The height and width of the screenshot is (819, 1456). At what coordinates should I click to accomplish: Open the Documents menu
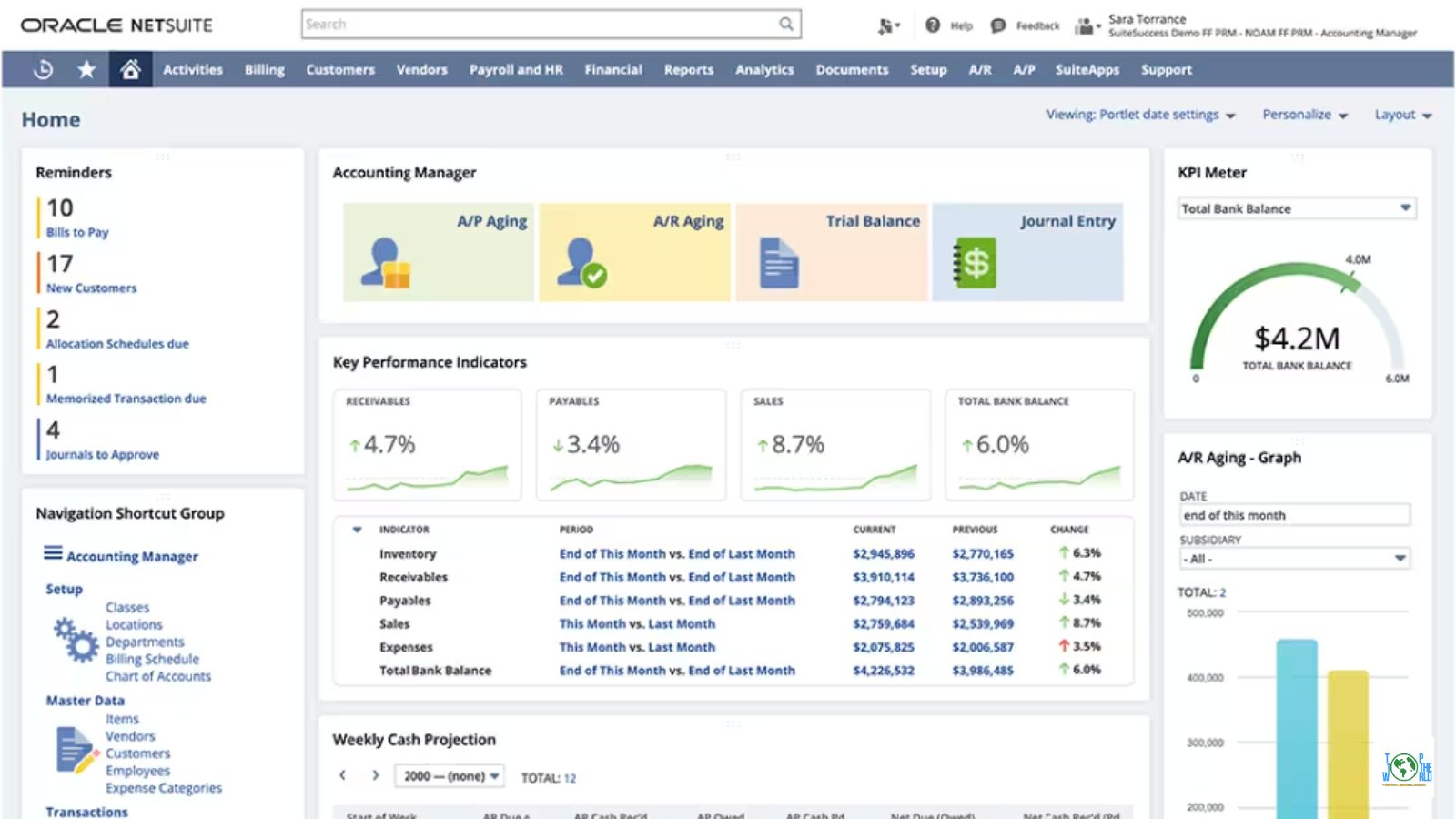852,69
